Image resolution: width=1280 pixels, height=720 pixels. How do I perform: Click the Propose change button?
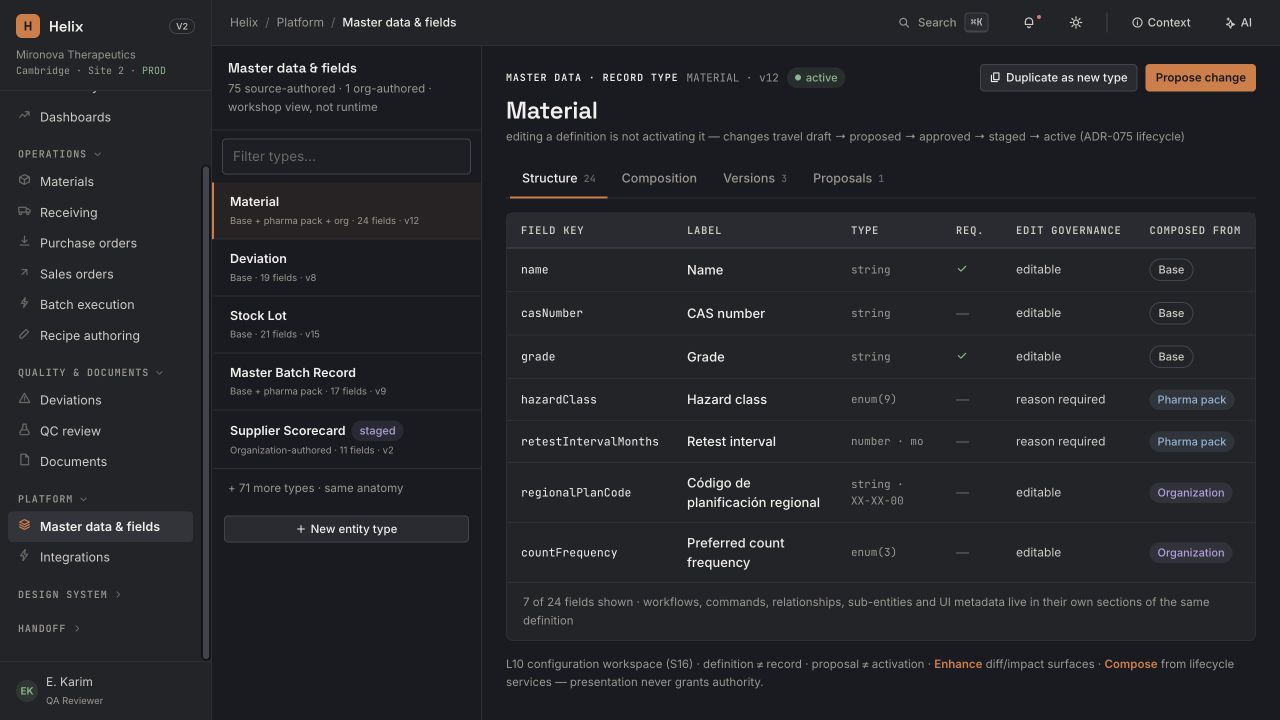[x=1200, y=77]
